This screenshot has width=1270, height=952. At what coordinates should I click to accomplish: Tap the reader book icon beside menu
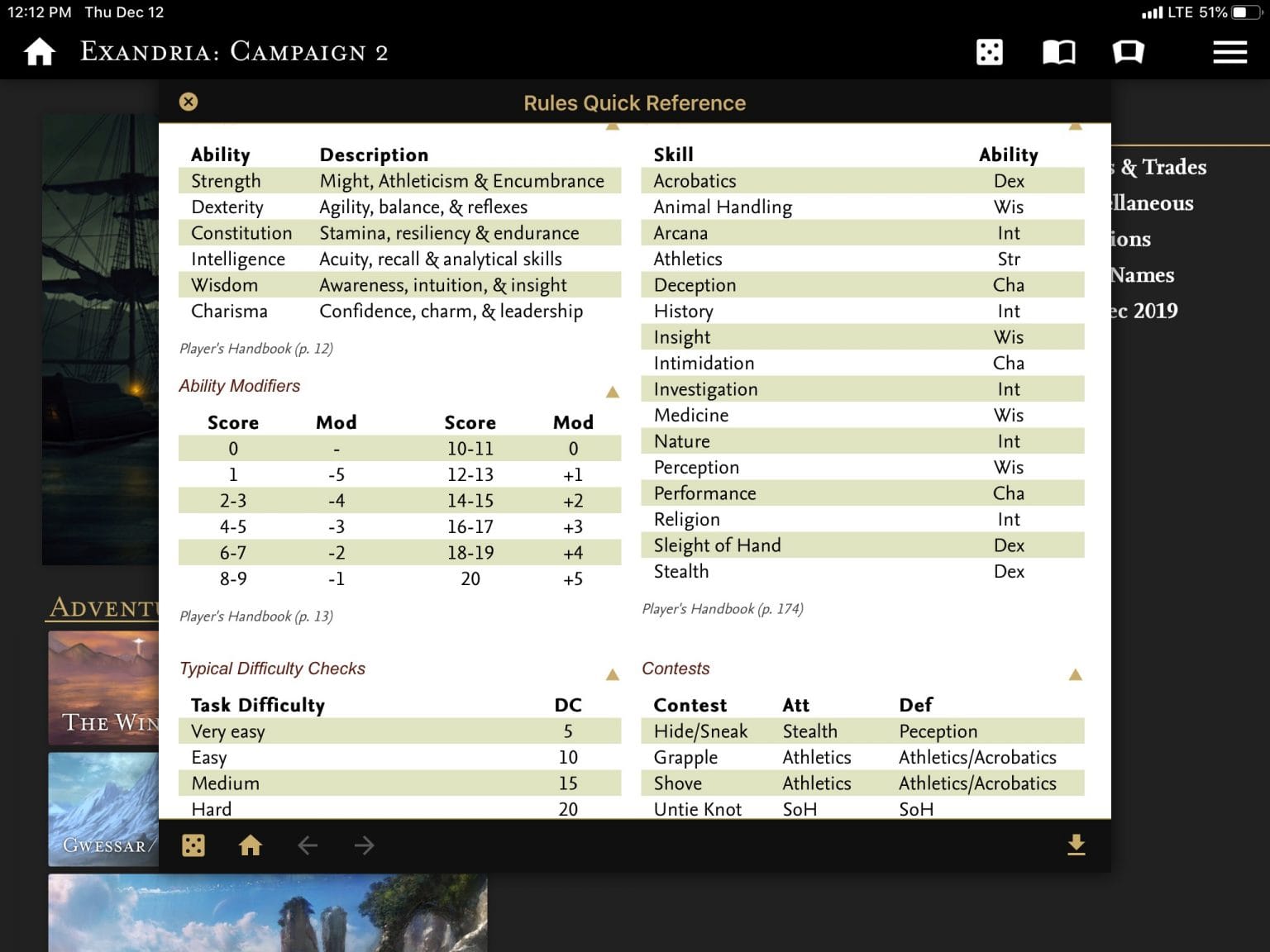click(x=1128, y=52)
